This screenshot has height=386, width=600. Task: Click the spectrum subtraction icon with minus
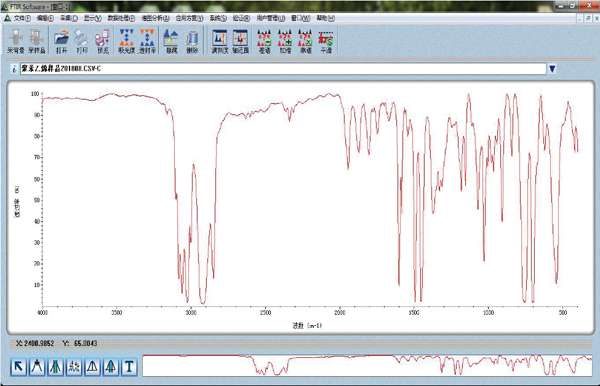pos(264,41)
